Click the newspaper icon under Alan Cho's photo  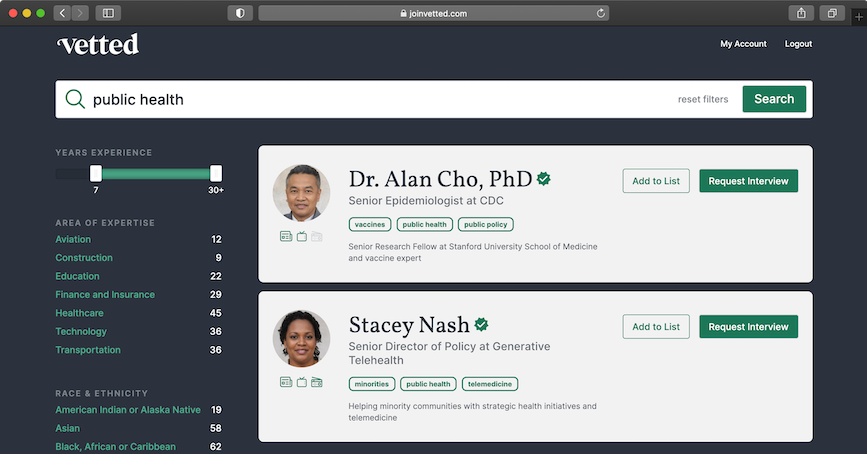286,237
